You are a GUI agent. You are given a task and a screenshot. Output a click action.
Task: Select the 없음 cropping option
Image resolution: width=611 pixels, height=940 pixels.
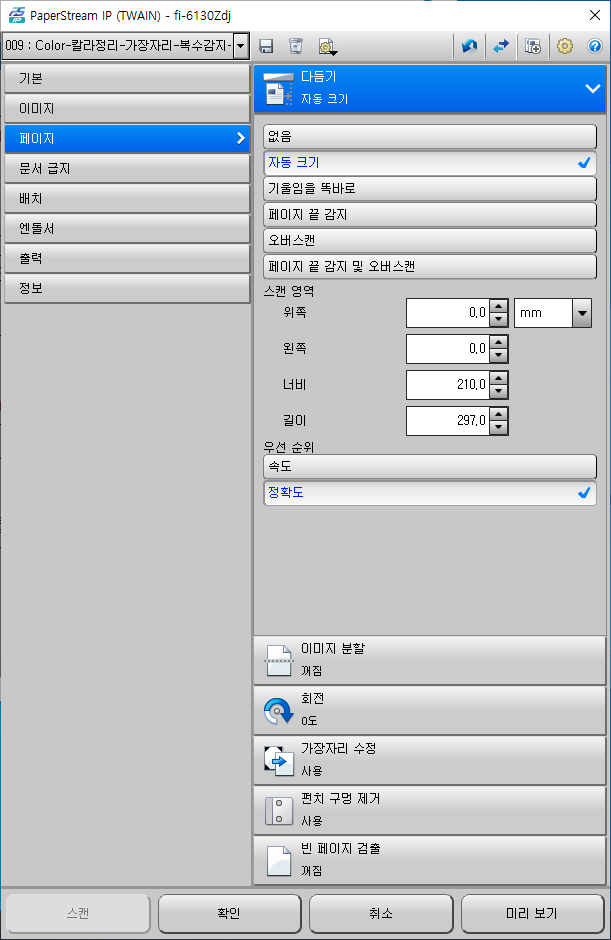pos(430,137)
